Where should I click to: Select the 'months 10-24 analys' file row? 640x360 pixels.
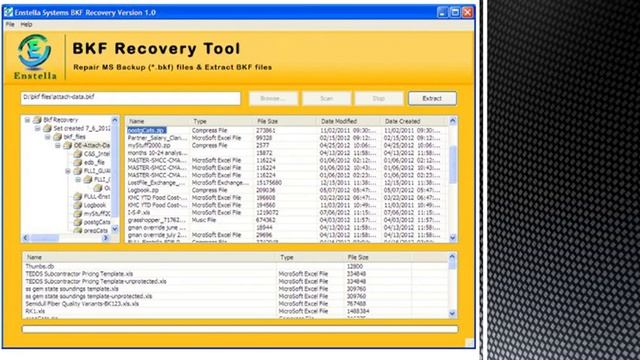coord(287,153)
